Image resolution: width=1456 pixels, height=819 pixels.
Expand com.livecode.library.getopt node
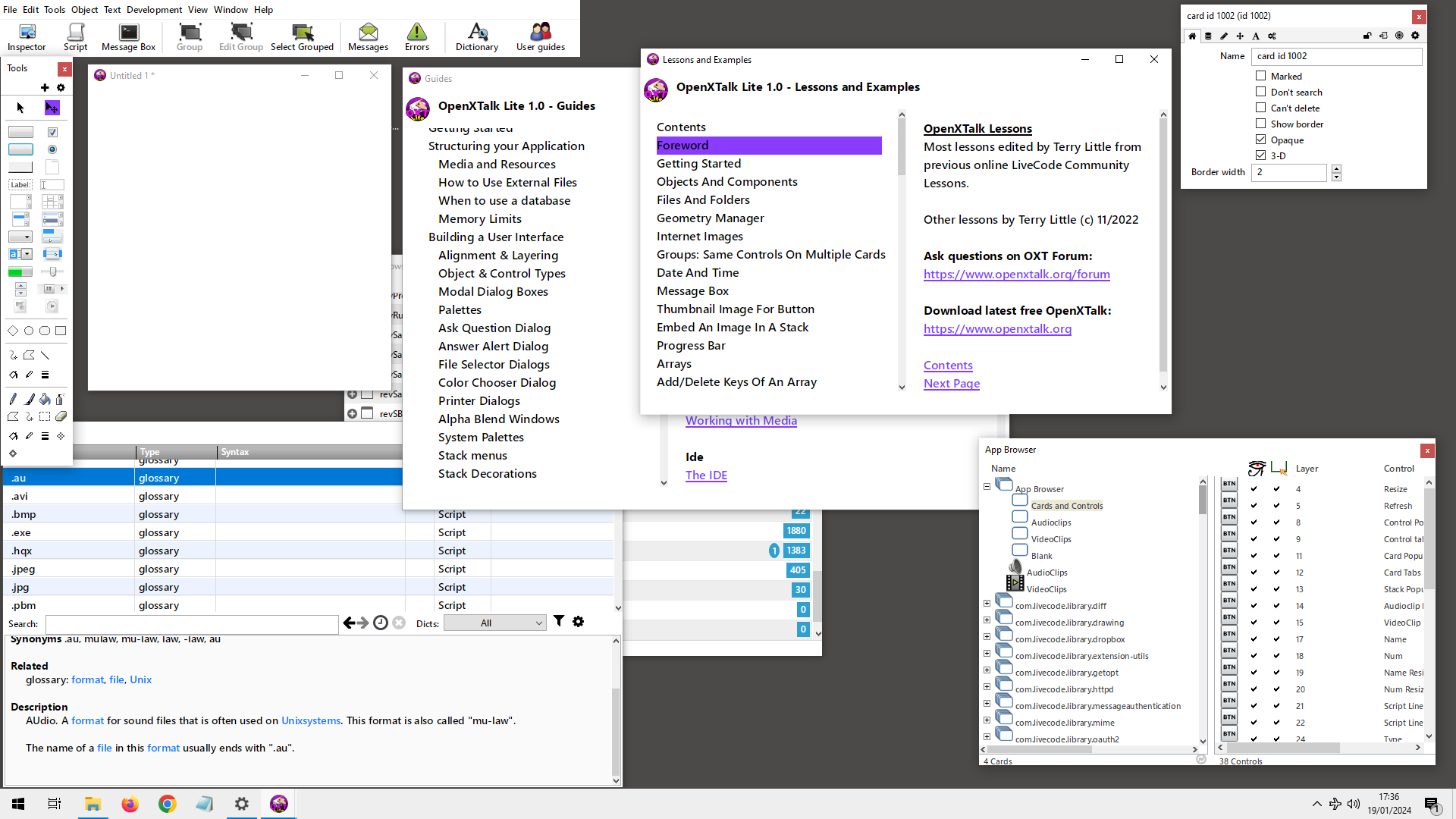[987, 670]
